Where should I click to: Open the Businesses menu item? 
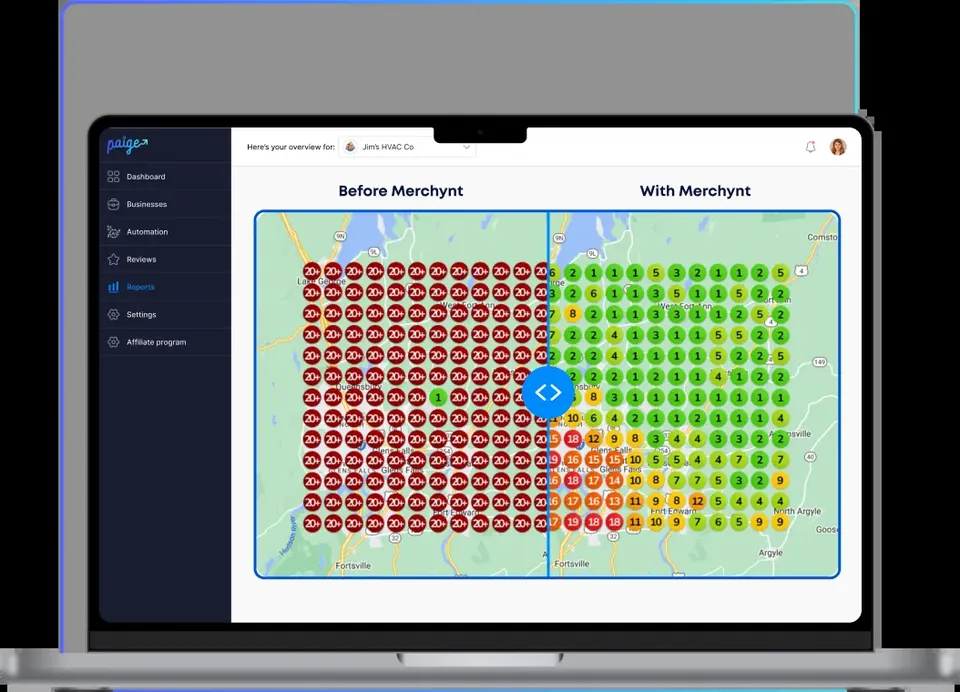coord(165,204)
